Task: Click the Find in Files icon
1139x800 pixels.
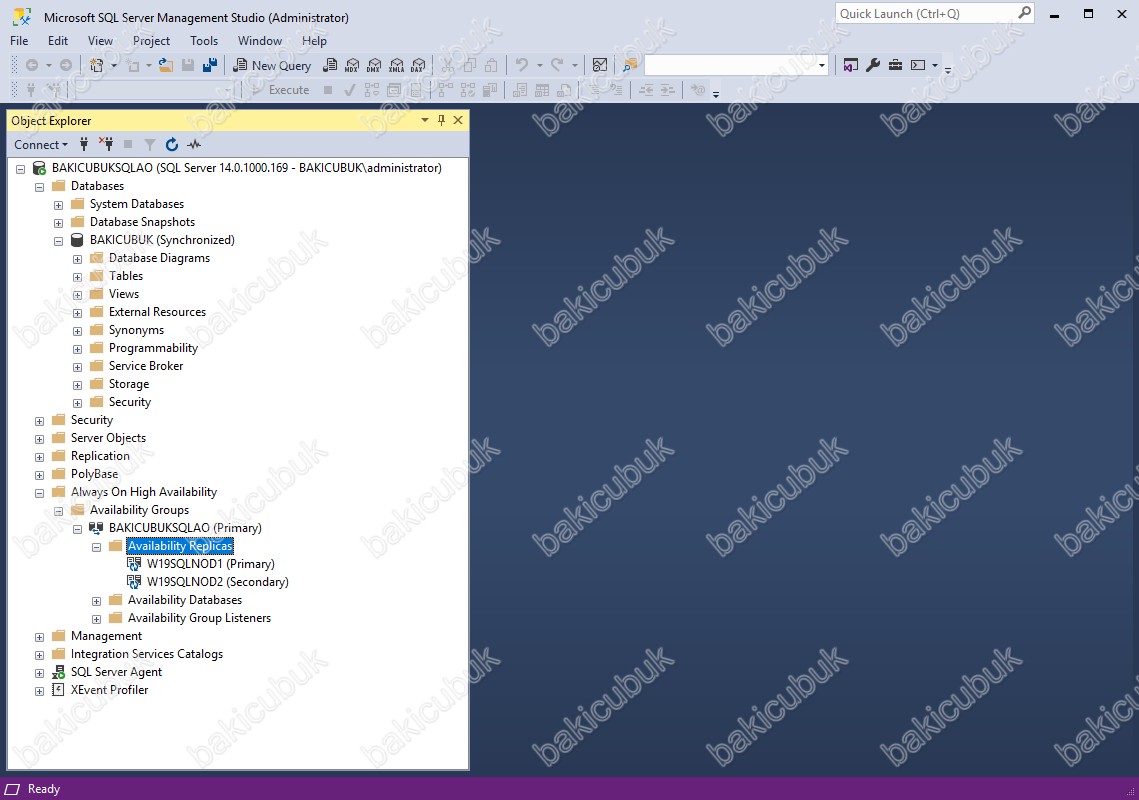Action: tap(630, 65)
